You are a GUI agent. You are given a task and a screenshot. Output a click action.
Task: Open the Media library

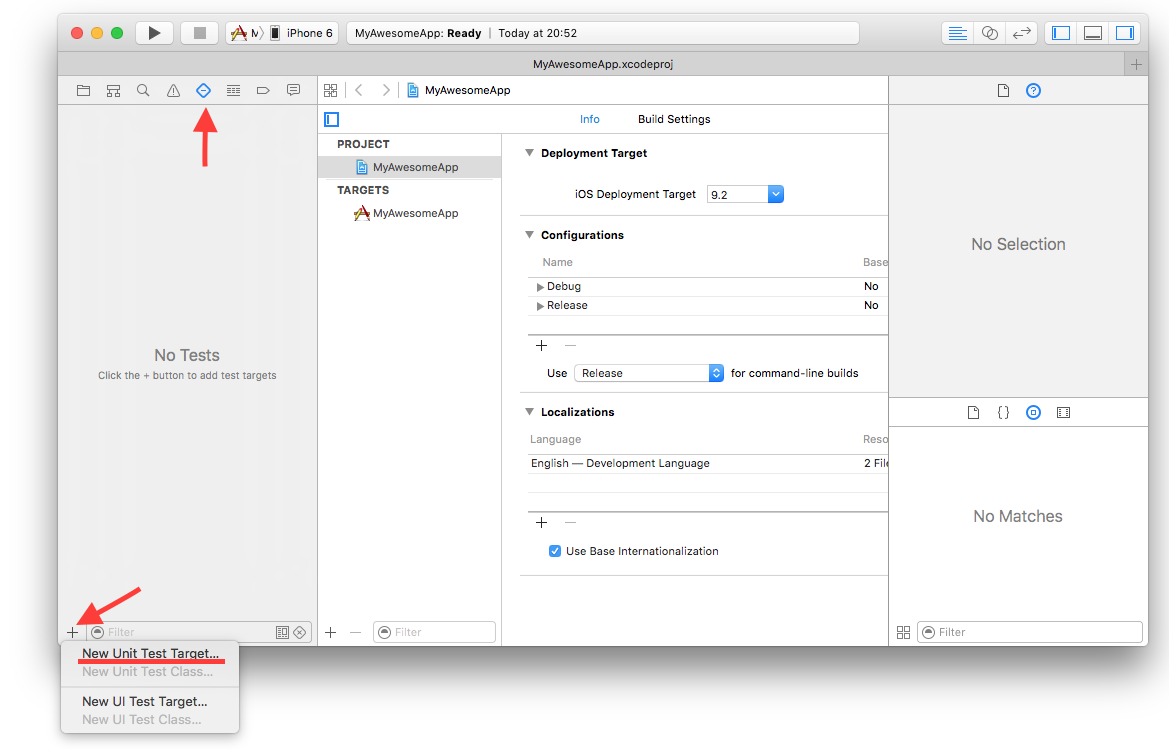tap(1063, 412)
